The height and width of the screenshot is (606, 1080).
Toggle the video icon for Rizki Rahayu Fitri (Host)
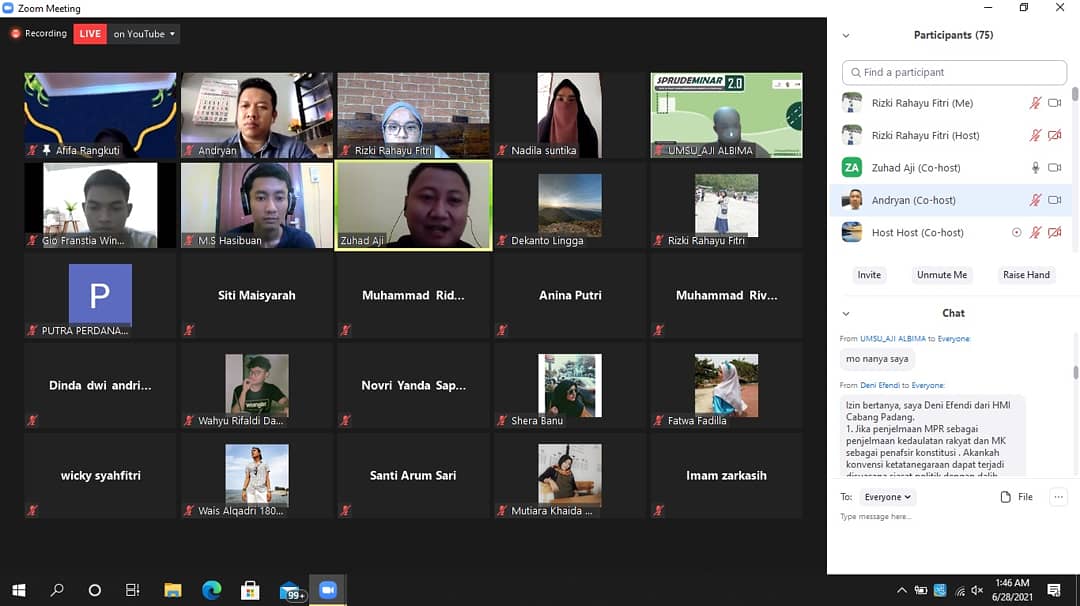point(1054,136)
